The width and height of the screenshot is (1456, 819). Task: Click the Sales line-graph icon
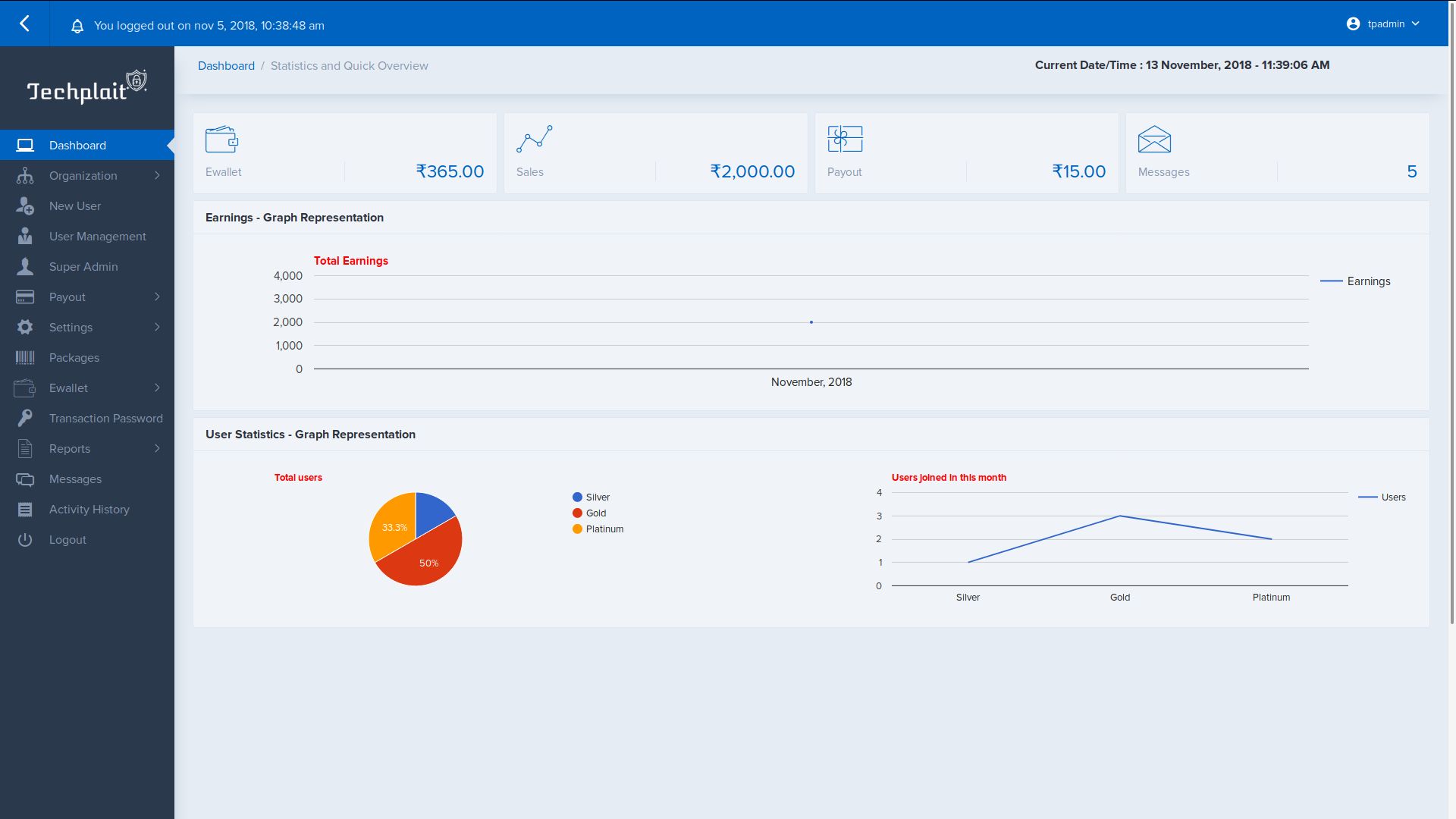click(534, 140)
